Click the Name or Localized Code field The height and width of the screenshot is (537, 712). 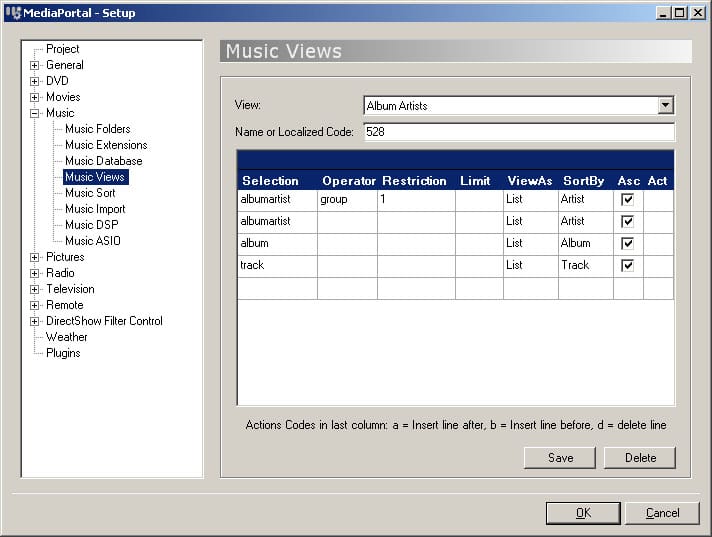pos(519,132)
